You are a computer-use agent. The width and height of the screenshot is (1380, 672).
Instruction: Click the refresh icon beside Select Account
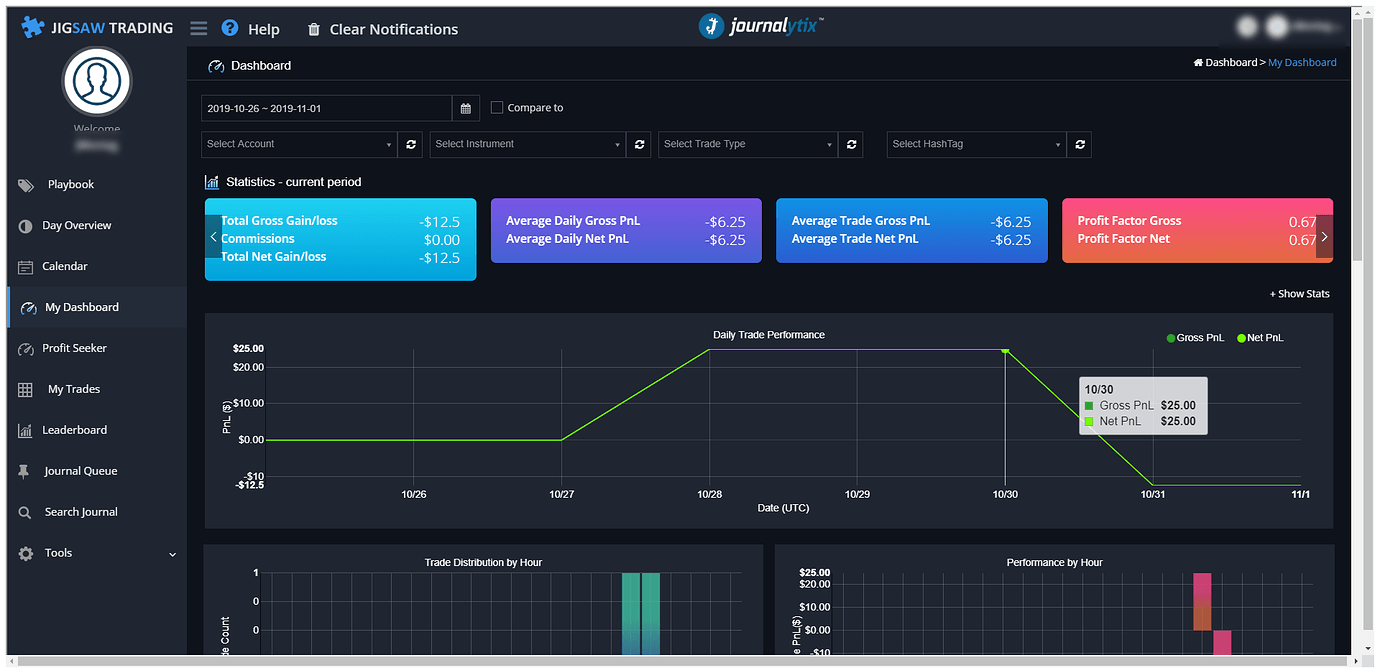click(410, 144)
